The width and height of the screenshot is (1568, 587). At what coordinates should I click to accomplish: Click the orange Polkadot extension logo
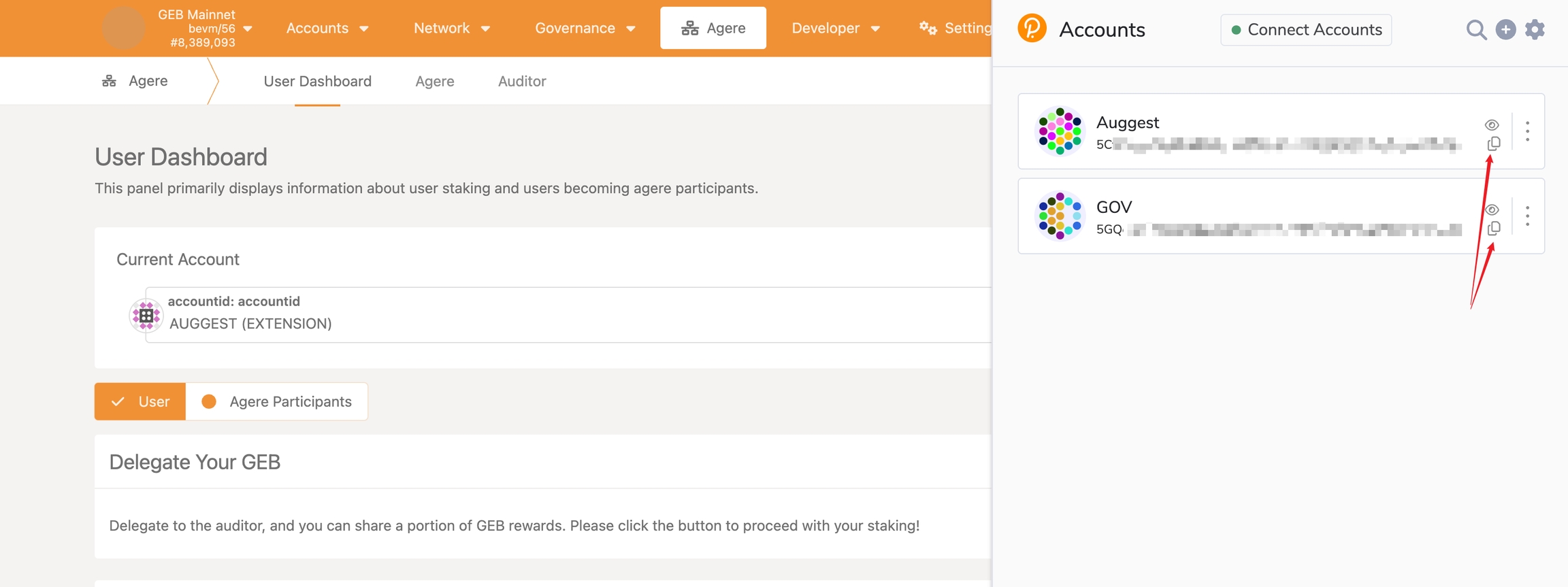(x=1032, y=29)
